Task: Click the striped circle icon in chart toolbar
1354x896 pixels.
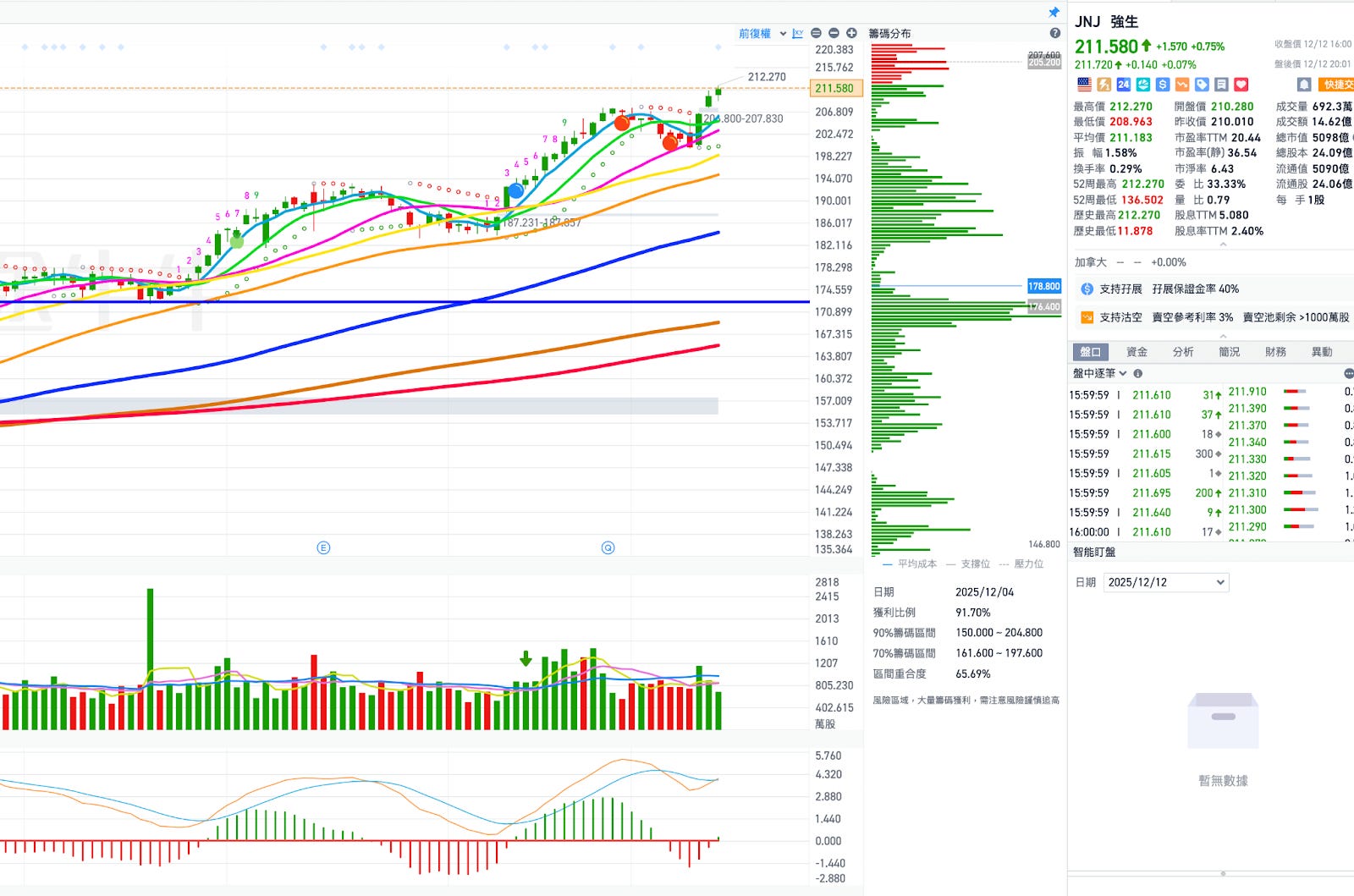Action: coord(816,33)
